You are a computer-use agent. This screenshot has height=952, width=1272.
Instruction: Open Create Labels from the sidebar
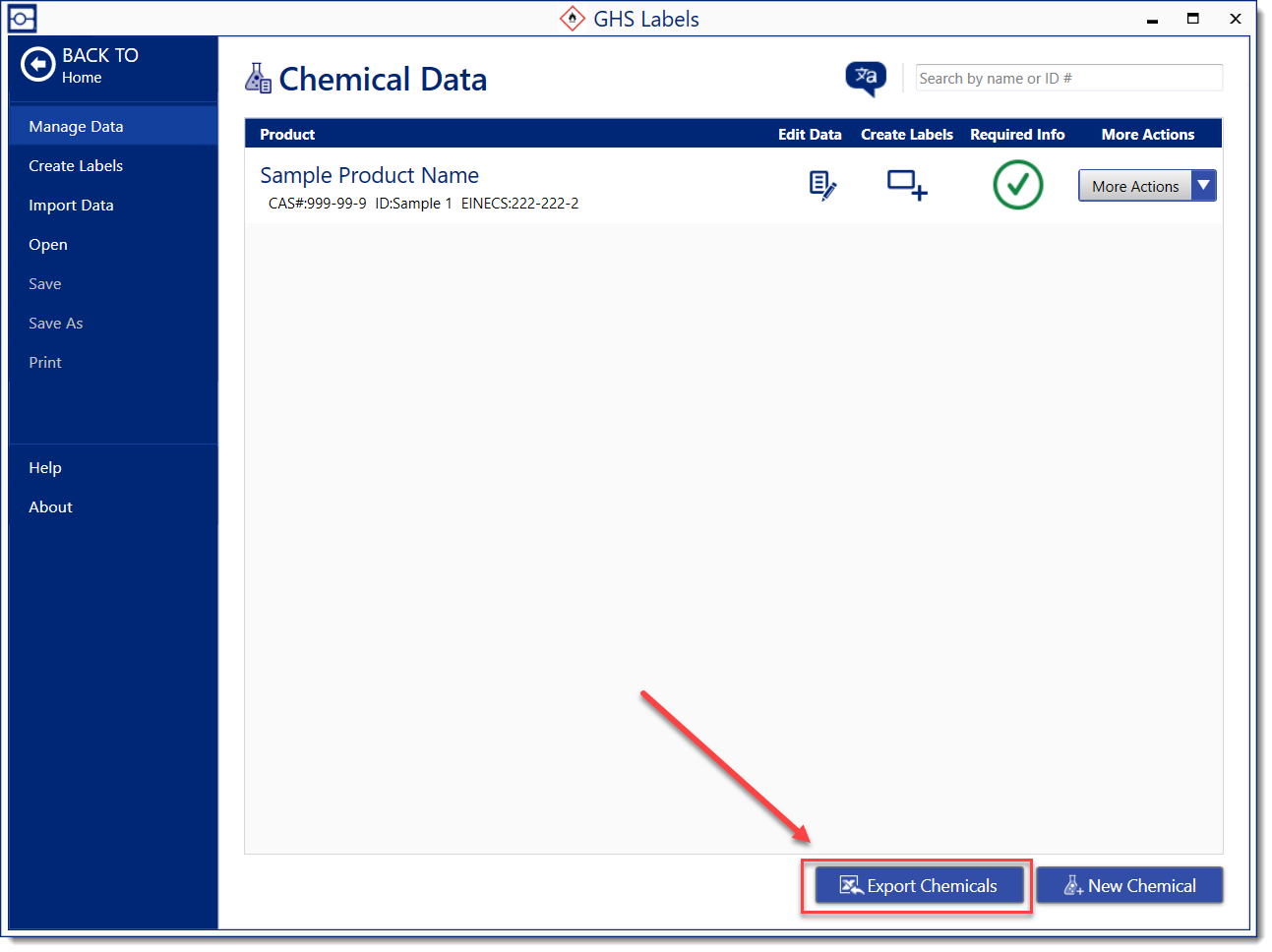[76, 166]
